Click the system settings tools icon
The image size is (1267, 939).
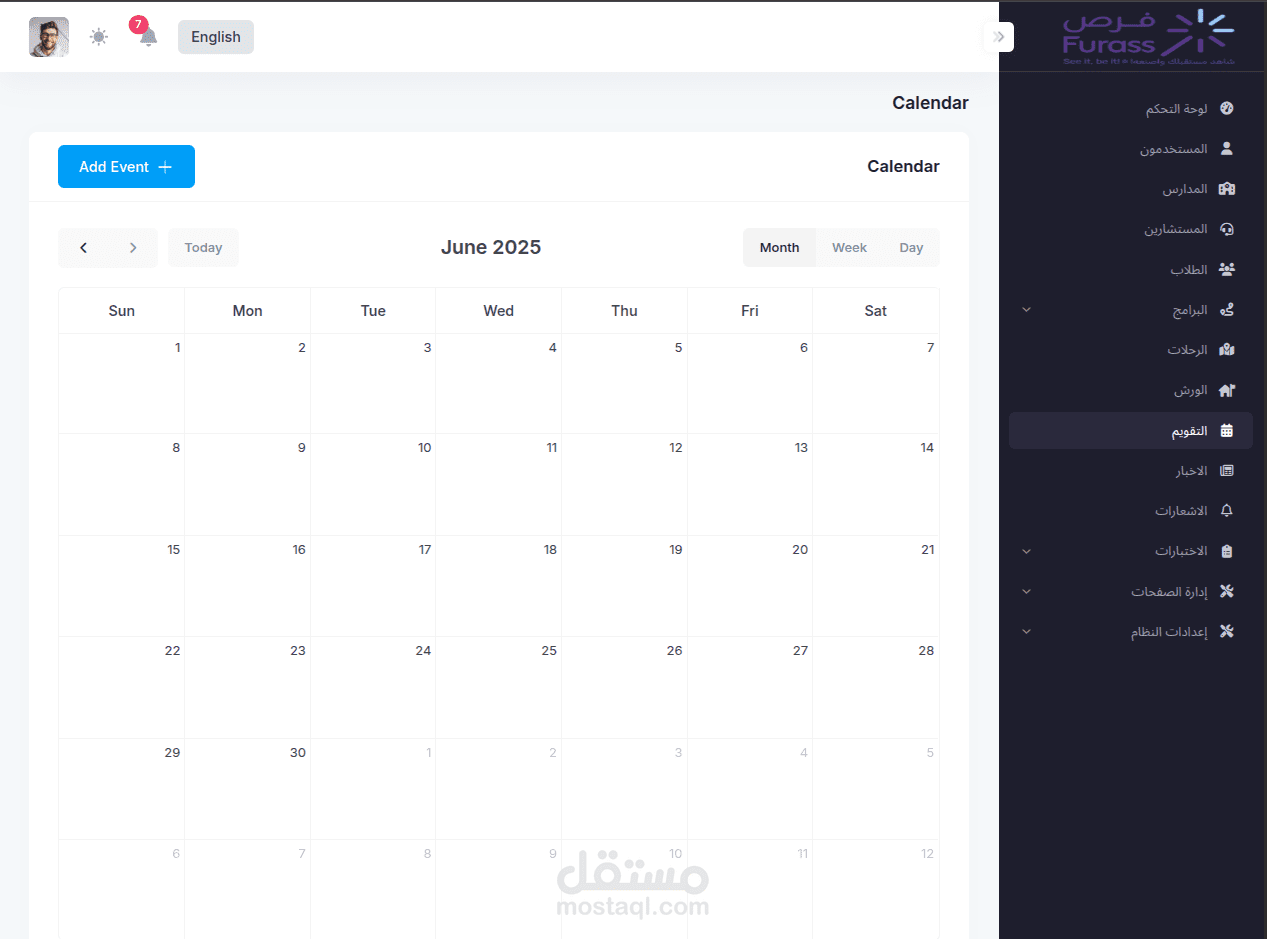point(1227,632)
